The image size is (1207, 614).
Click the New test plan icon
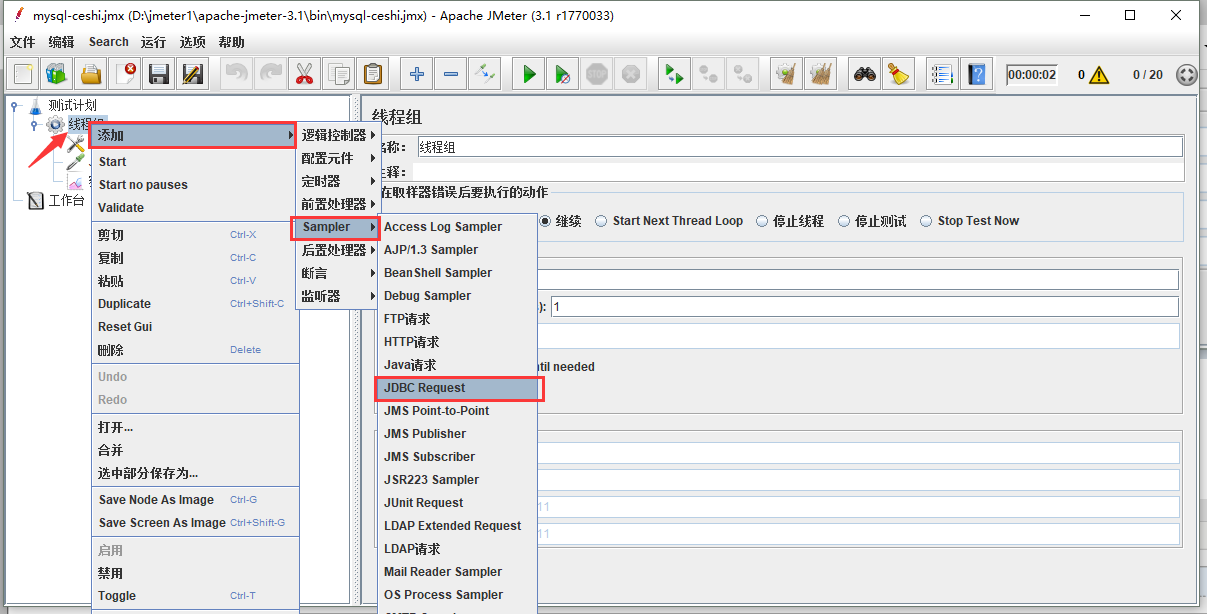pos(23,74)
